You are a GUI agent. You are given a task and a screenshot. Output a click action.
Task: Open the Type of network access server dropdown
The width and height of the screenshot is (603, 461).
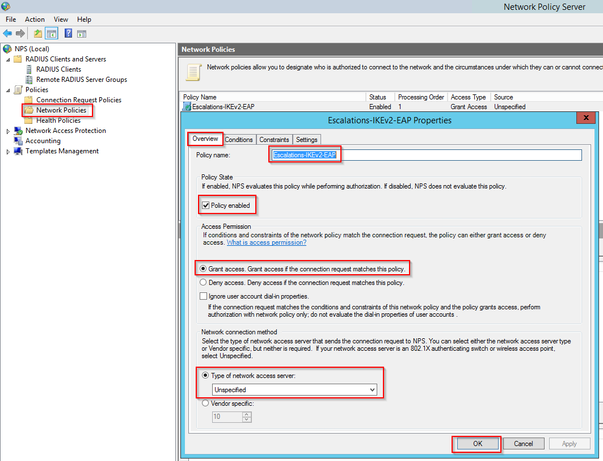294,390
